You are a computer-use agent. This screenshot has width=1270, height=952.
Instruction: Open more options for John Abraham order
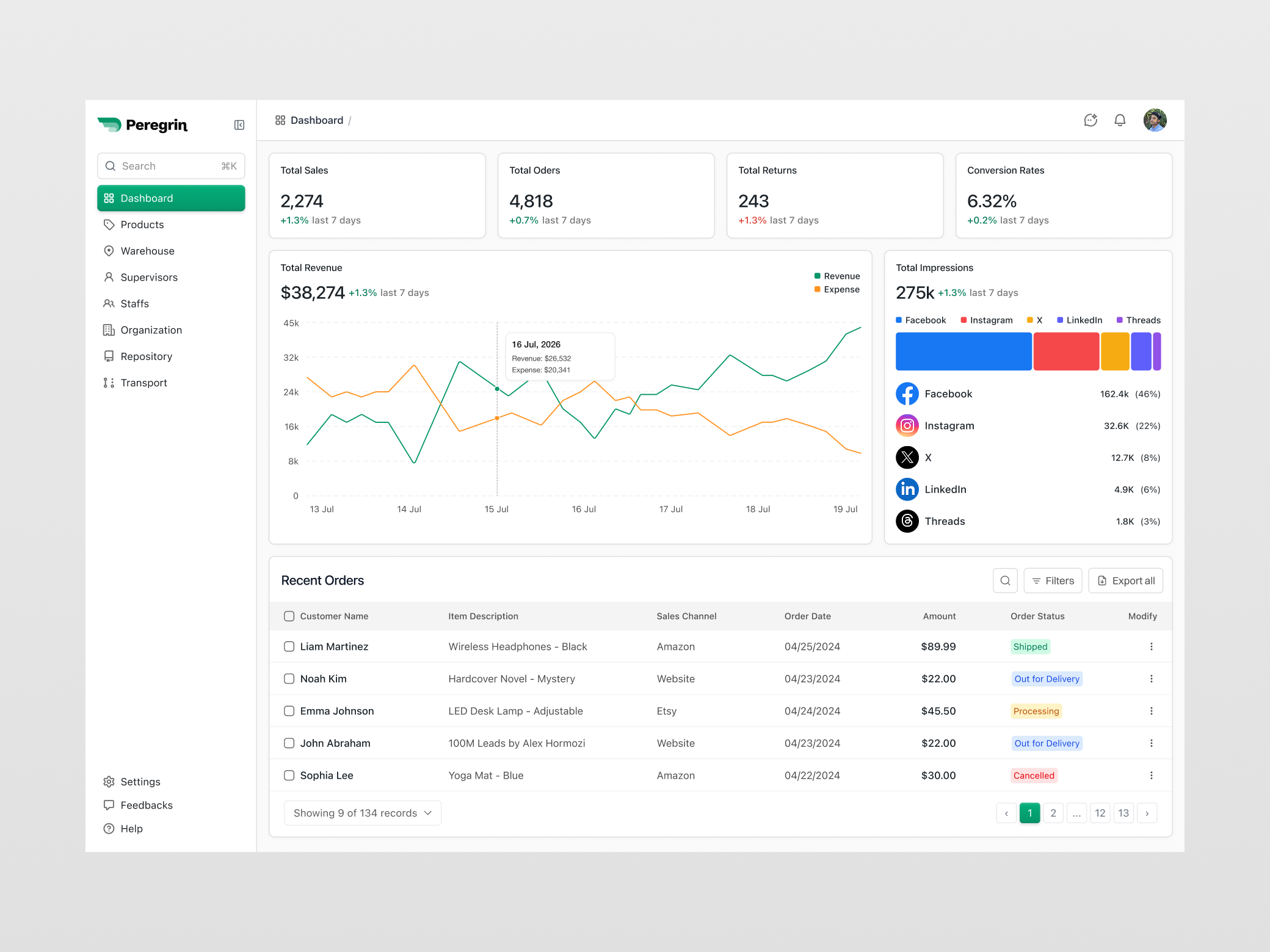pos(1152,743)
